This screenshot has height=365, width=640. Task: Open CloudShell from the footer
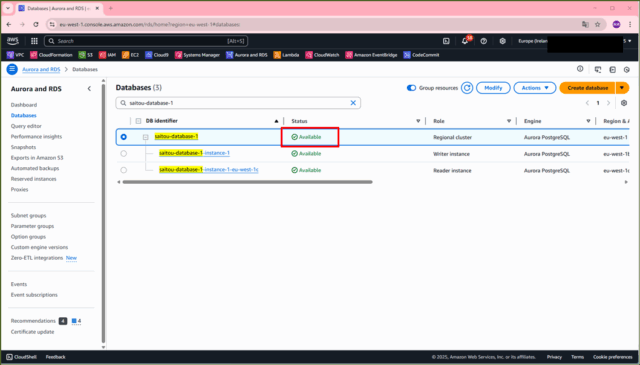21,357
